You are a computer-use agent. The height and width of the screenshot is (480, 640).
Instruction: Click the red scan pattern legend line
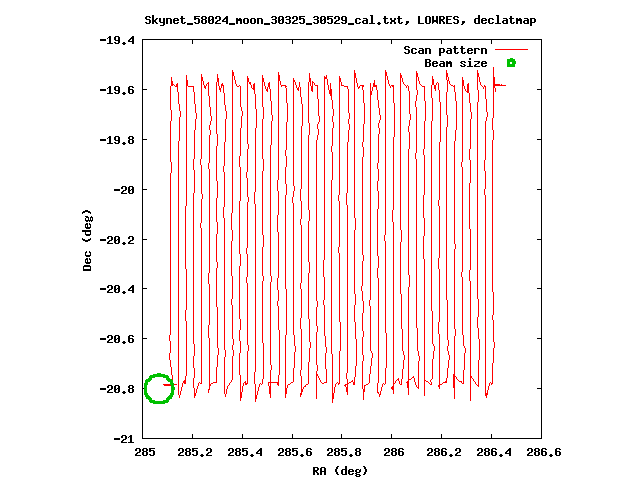[x=511, y=50]
